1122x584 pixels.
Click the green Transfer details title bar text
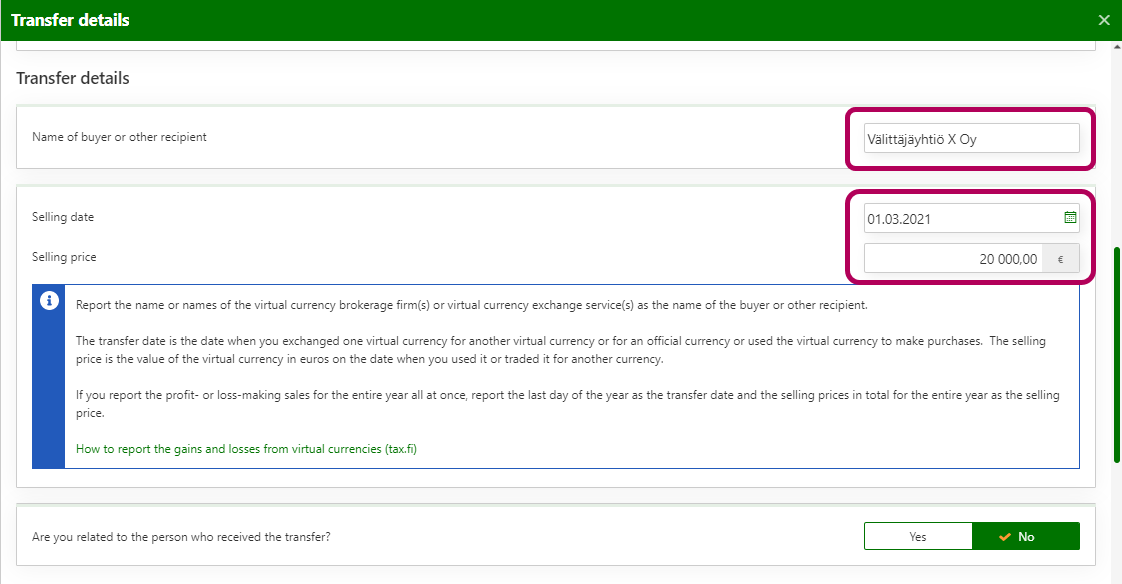(70, 20)
